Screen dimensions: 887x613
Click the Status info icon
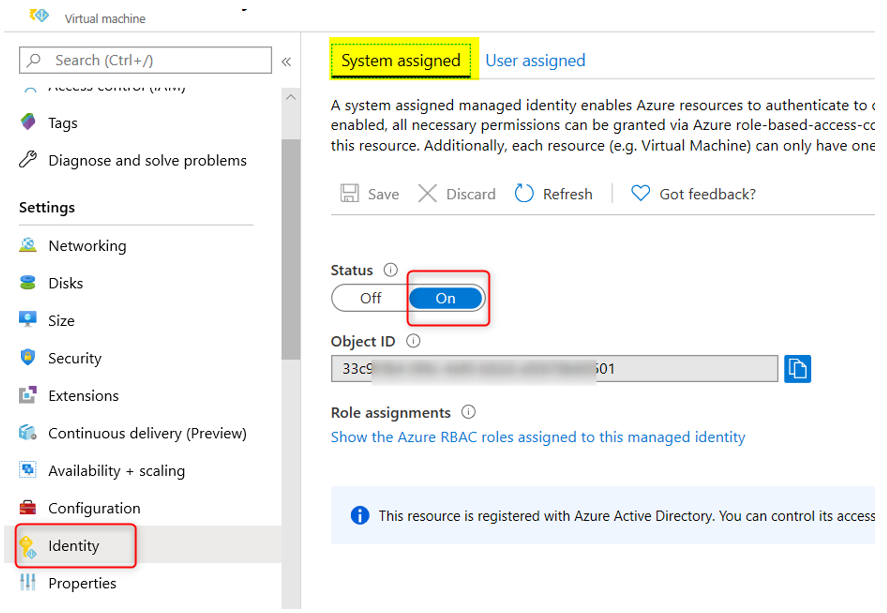tap(390, 270)
